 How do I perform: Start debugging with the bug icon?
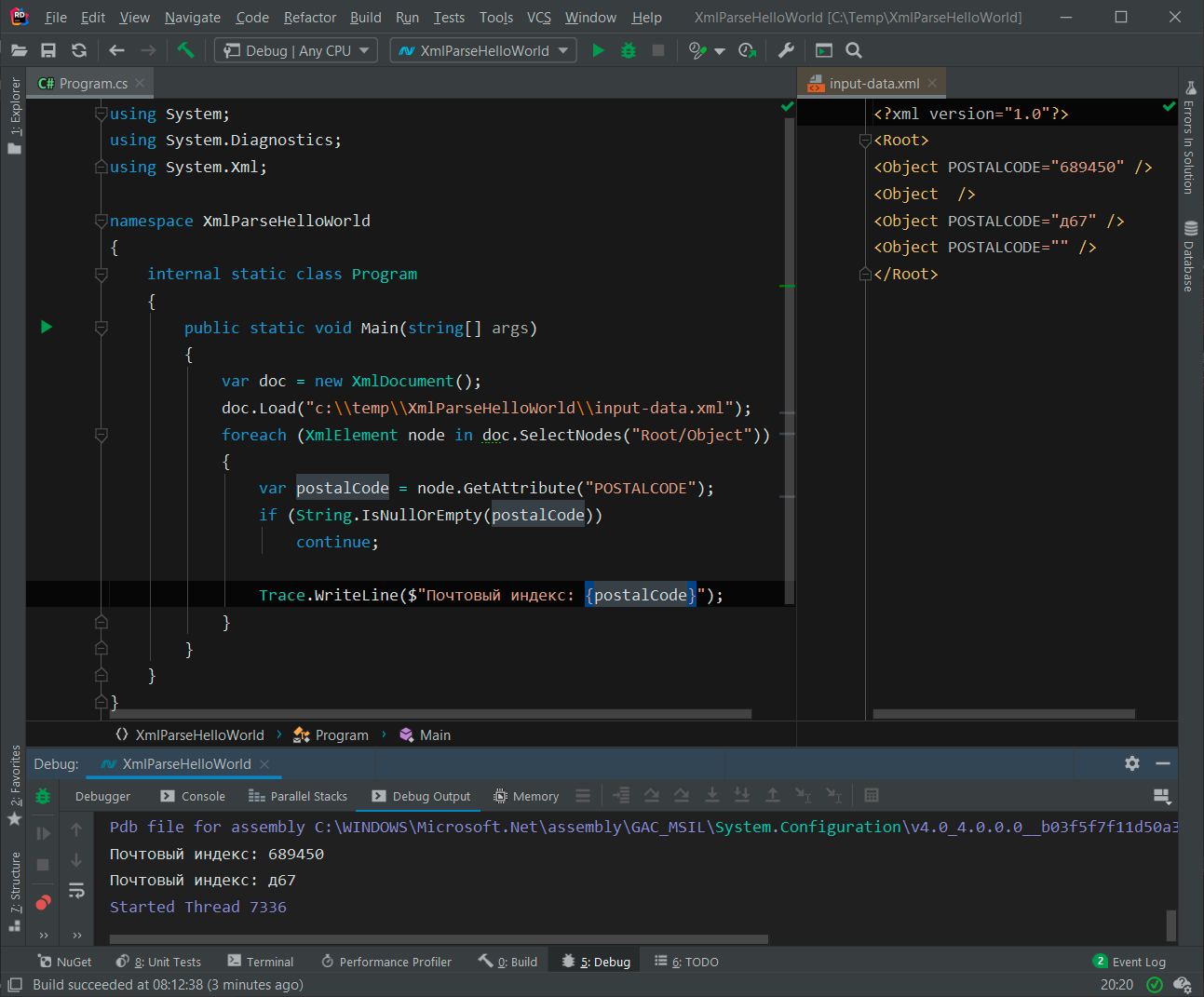coord(629,50)
